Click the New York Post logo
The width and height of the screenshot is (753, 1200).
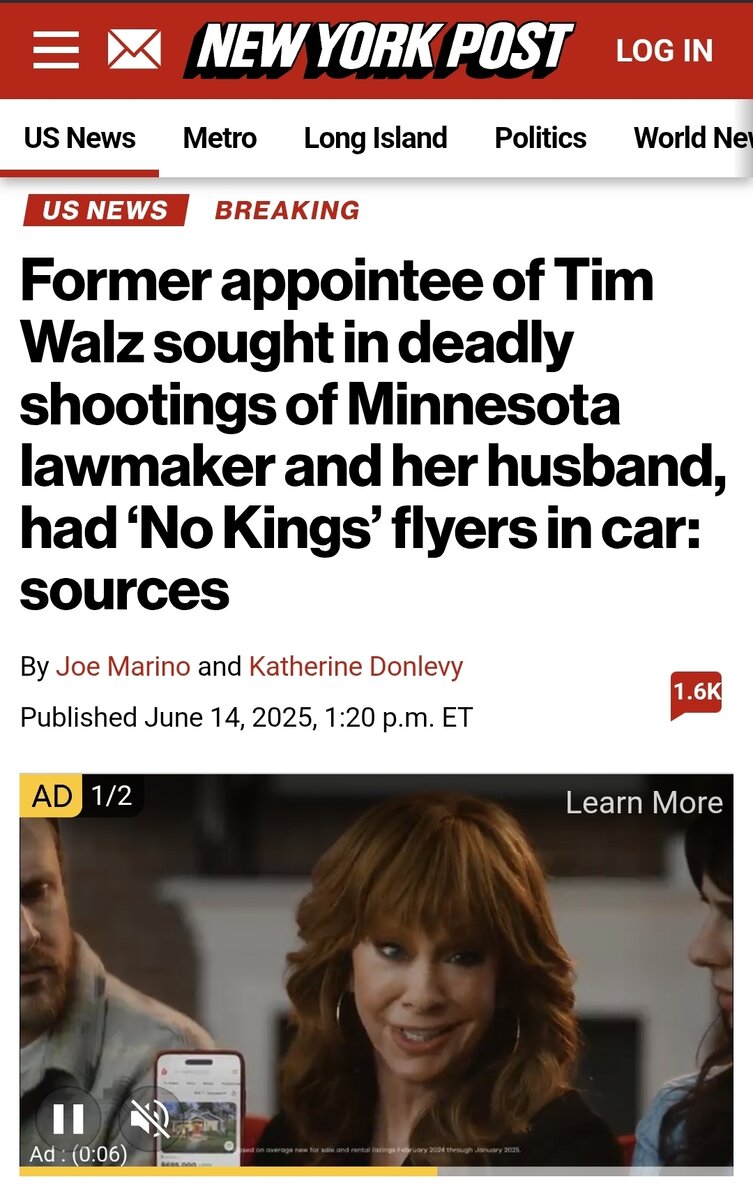pos(378,50)
